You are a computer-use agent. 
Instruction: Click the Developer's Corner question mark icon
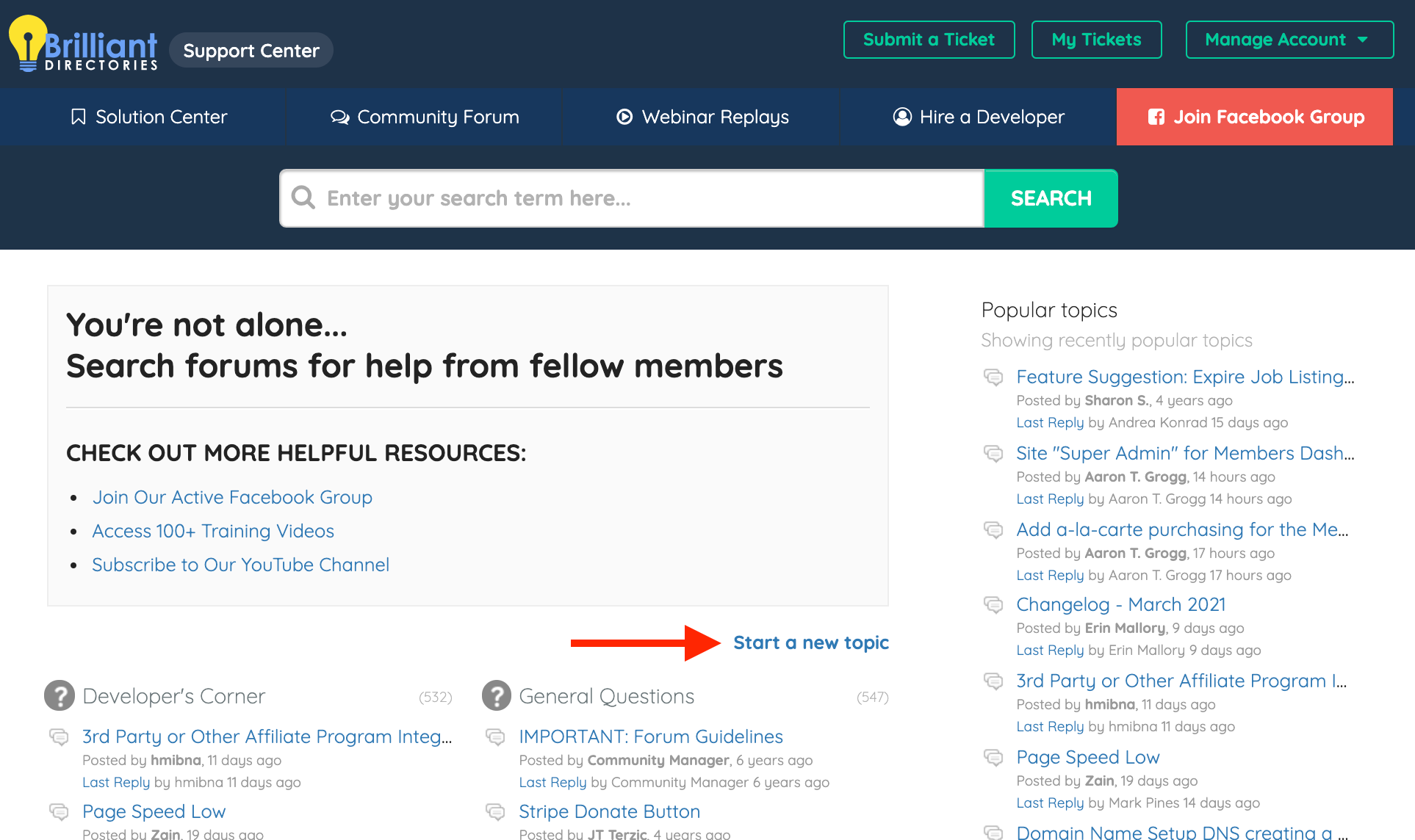click(x=60, y=696)
